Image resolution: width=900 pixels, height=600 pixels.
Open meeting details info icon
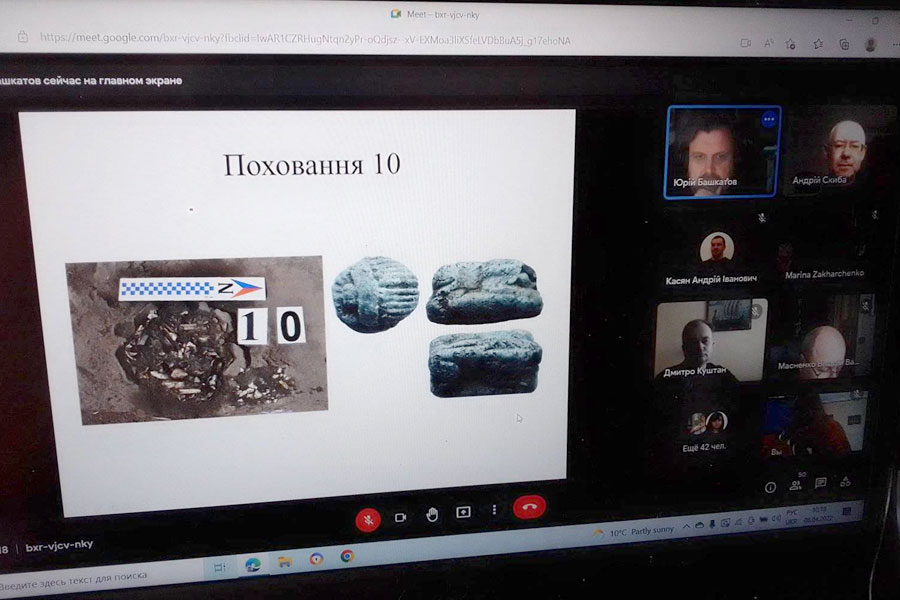[x=770, y=487]
